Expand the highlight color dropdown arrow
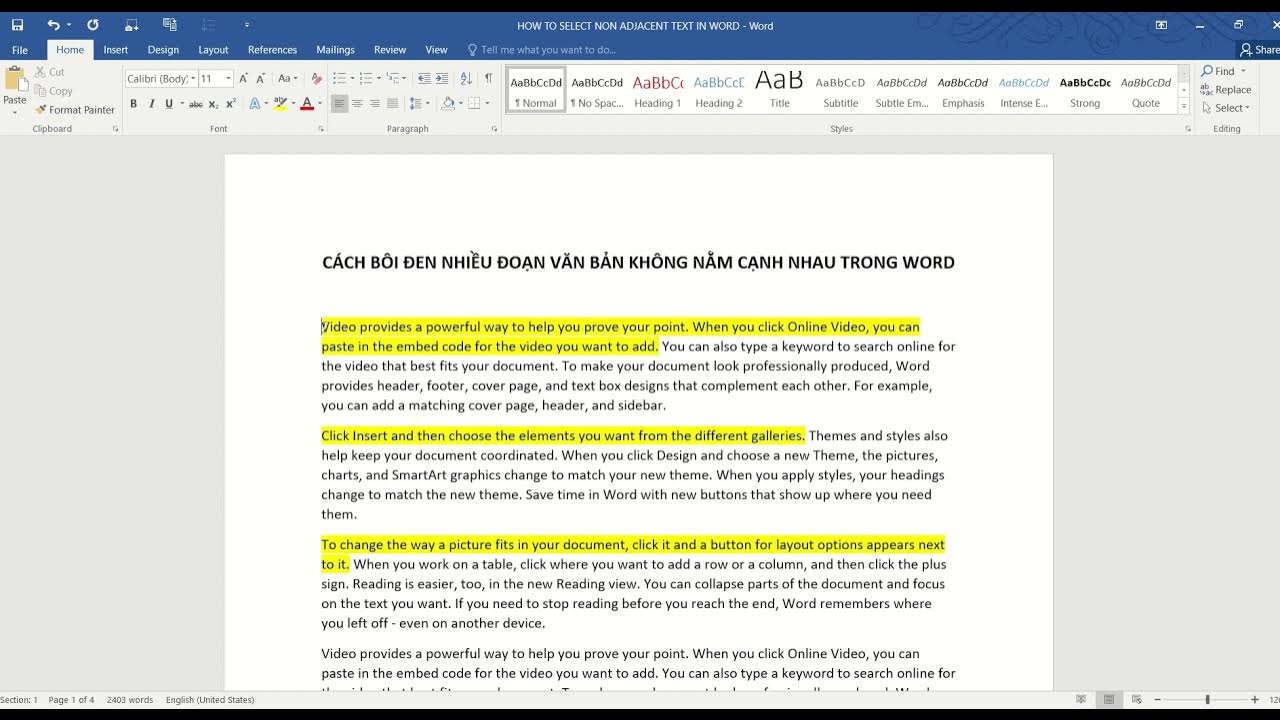Screen dimensions: 1280x720 tap(292, 104)
